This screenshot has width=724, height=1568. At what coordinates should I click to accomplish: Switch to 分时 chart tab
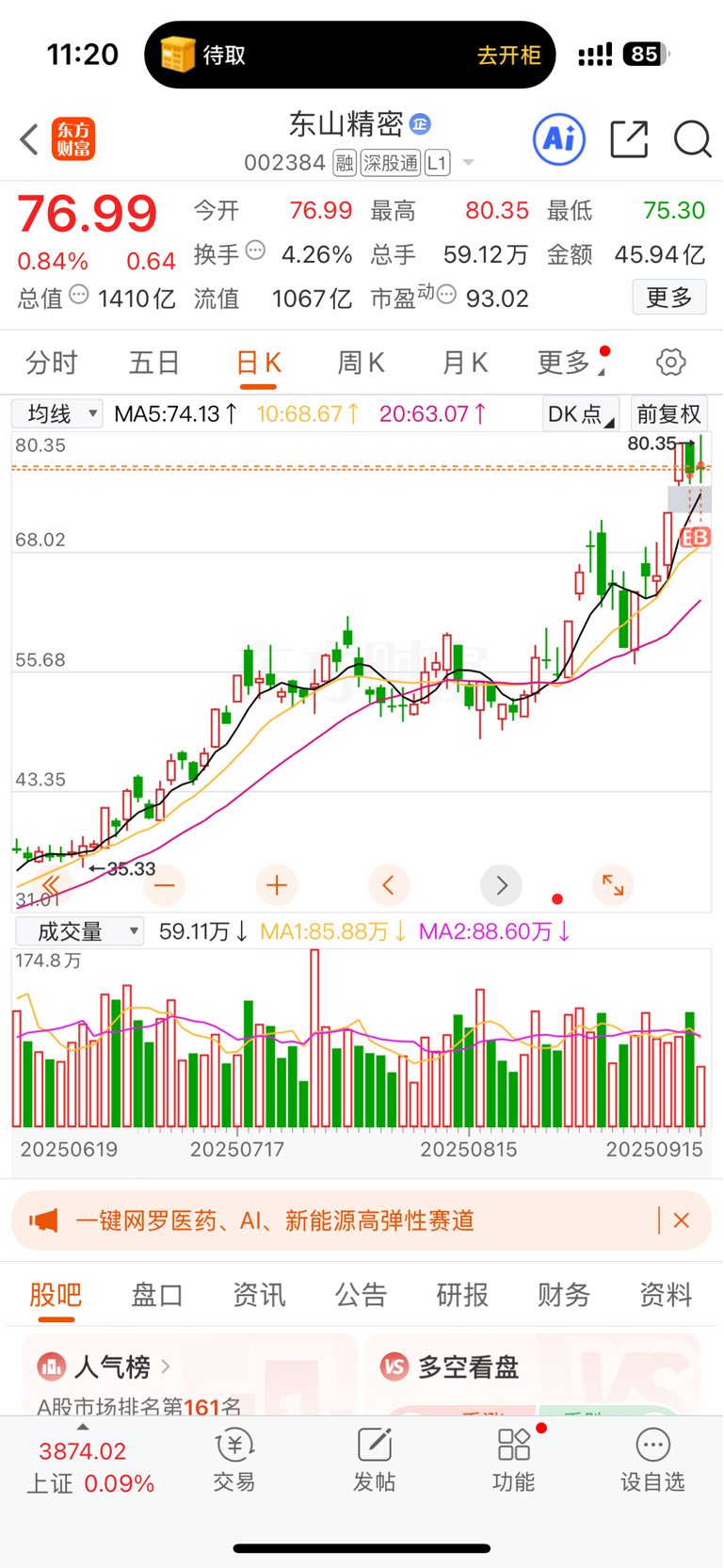click(x=52, y=363)
